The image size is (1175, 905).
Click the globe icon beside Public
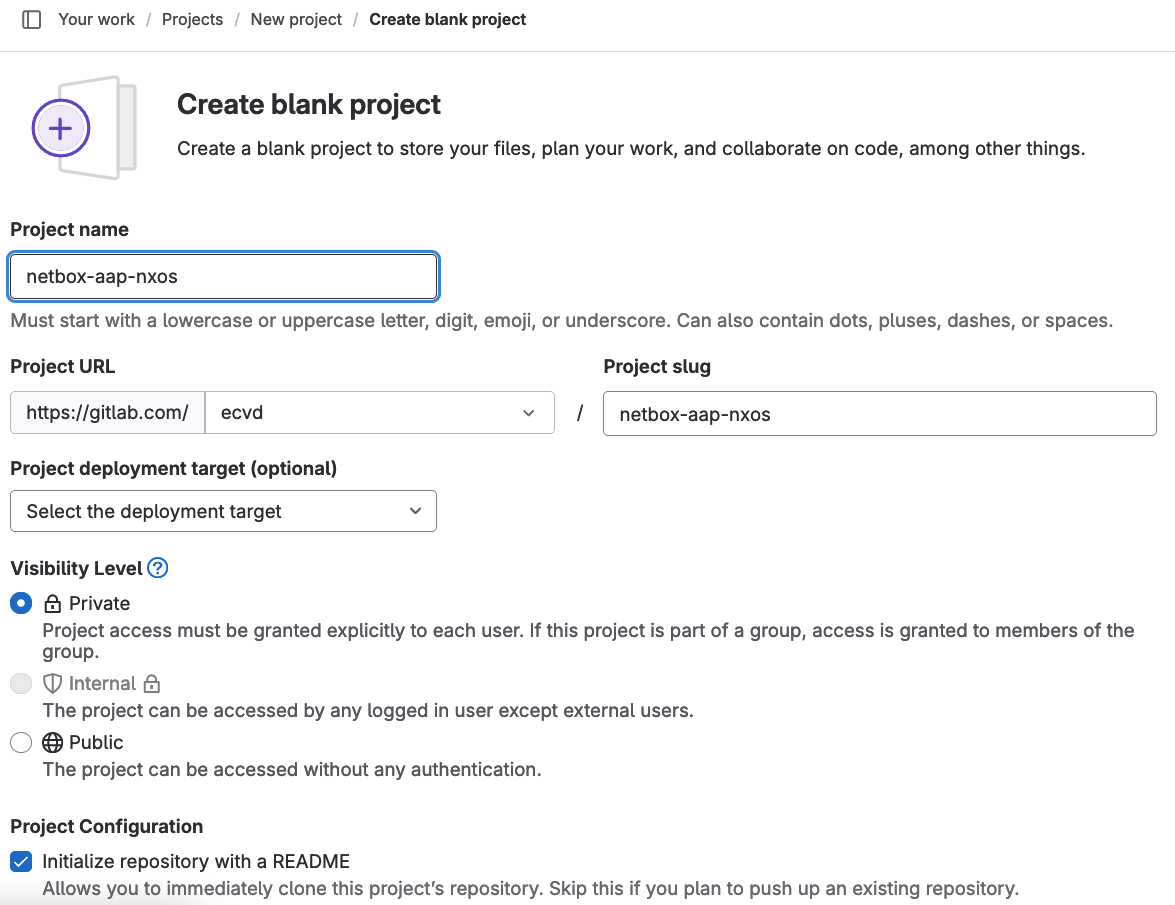[52, 742]
